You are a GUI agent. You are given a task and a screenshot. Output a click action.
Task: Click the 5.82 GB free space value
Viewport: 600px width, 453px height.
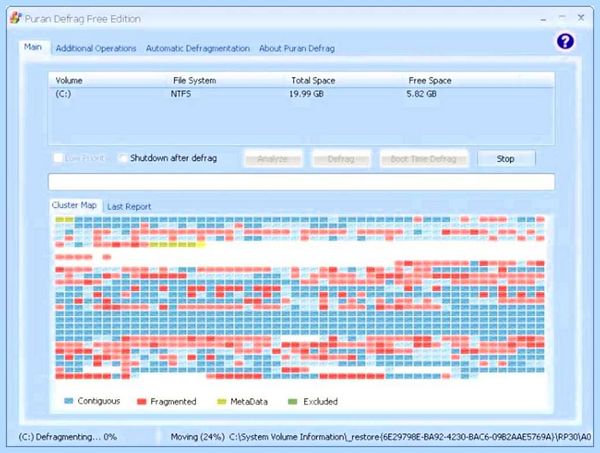(x=421, y=94)
